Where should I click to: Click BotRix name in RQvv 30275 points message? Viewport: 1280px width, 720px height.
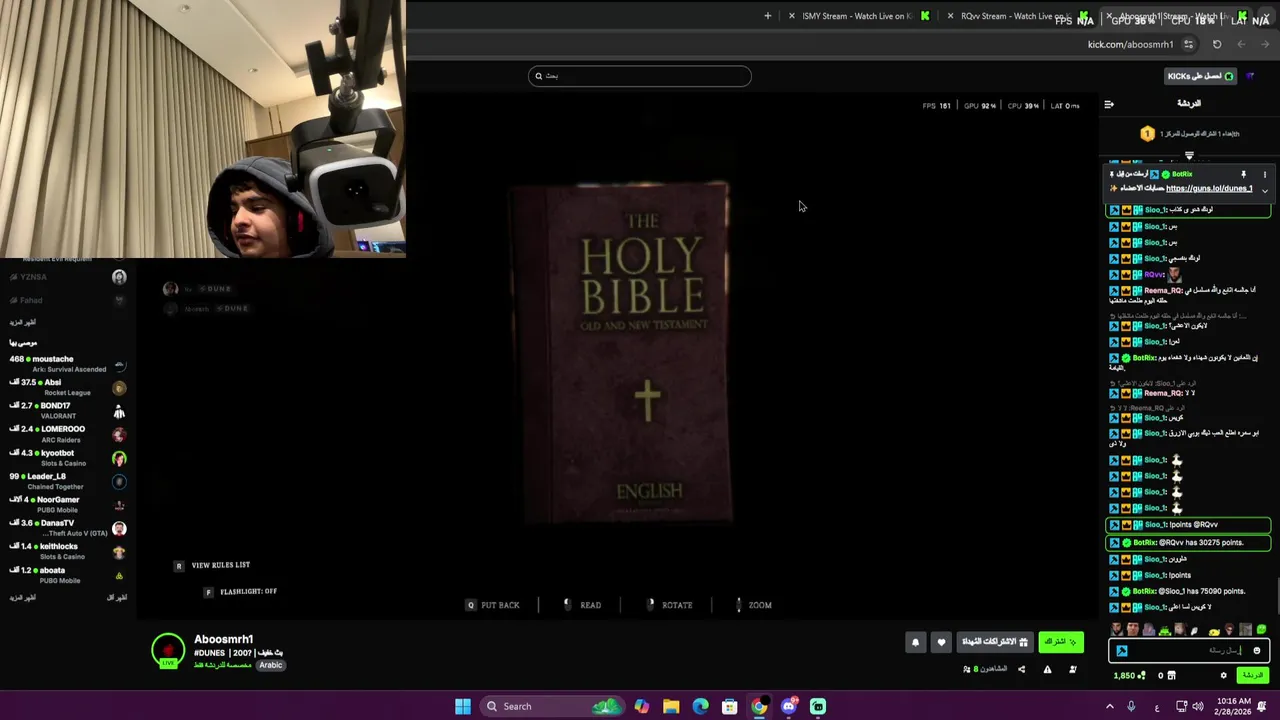pyautogui.click(x=1144, y=543)
